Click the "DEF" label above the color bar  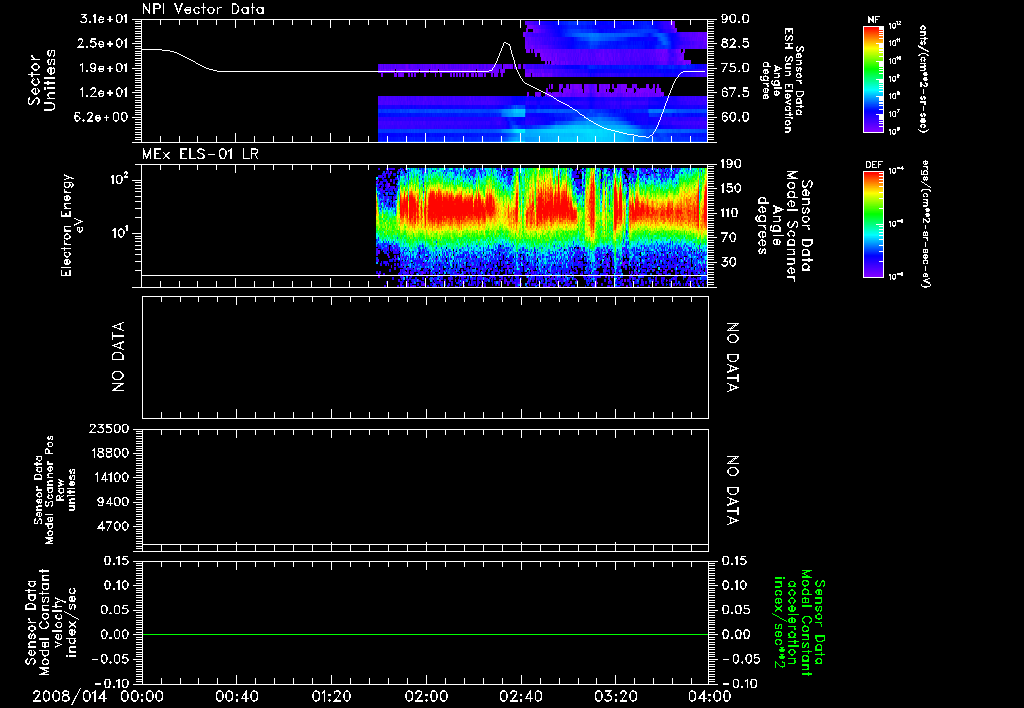click(873, 165)
